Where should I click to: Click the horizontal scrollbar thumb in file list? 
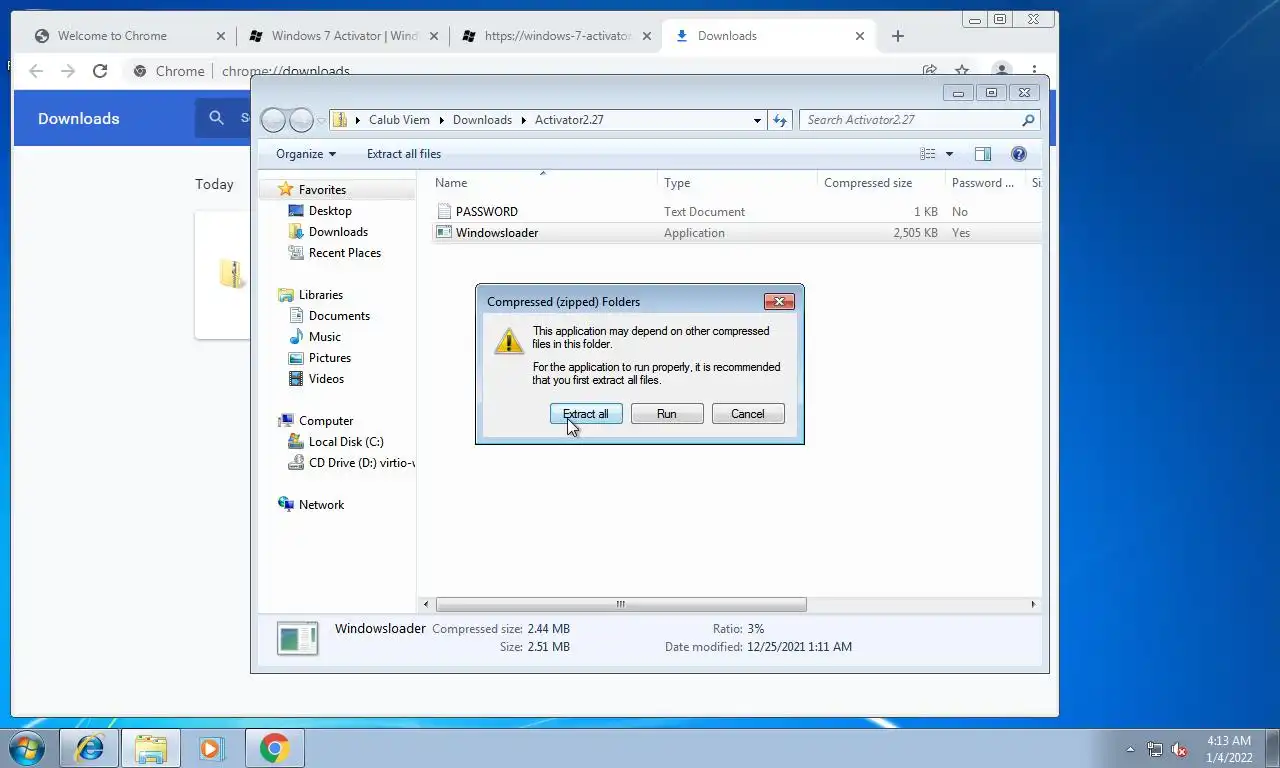[621, 604]
